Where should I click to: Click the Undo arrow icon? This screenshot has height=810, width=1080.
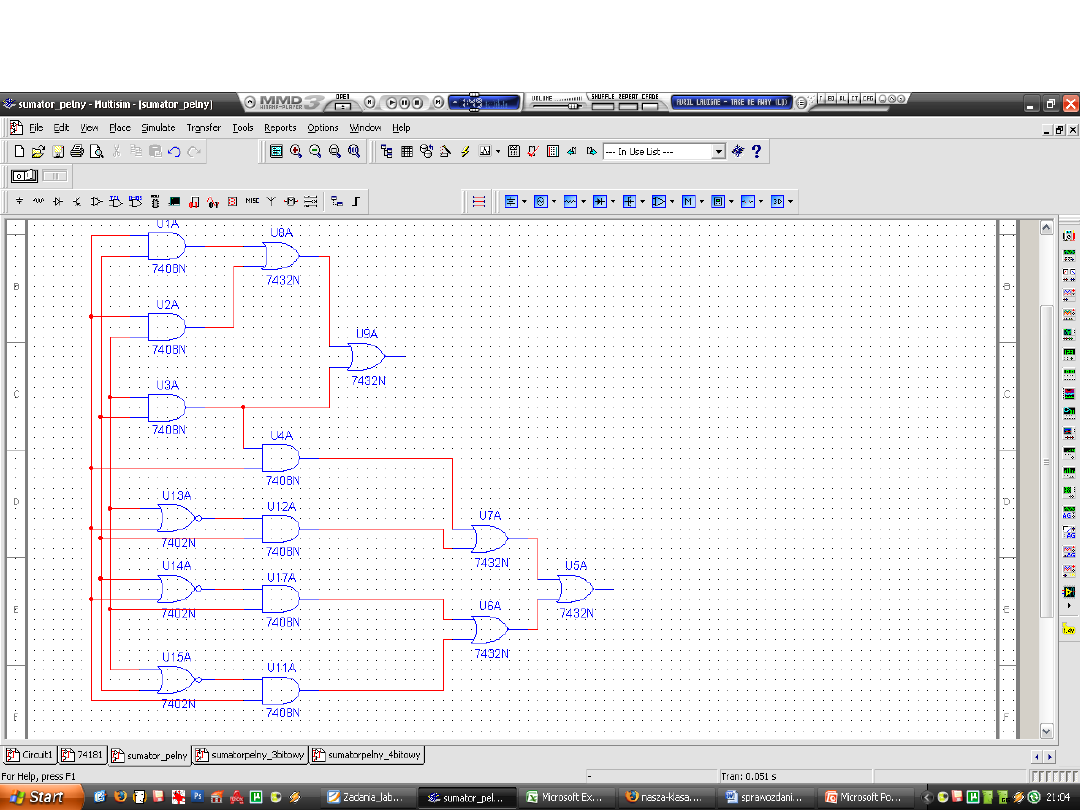point(174,152)
